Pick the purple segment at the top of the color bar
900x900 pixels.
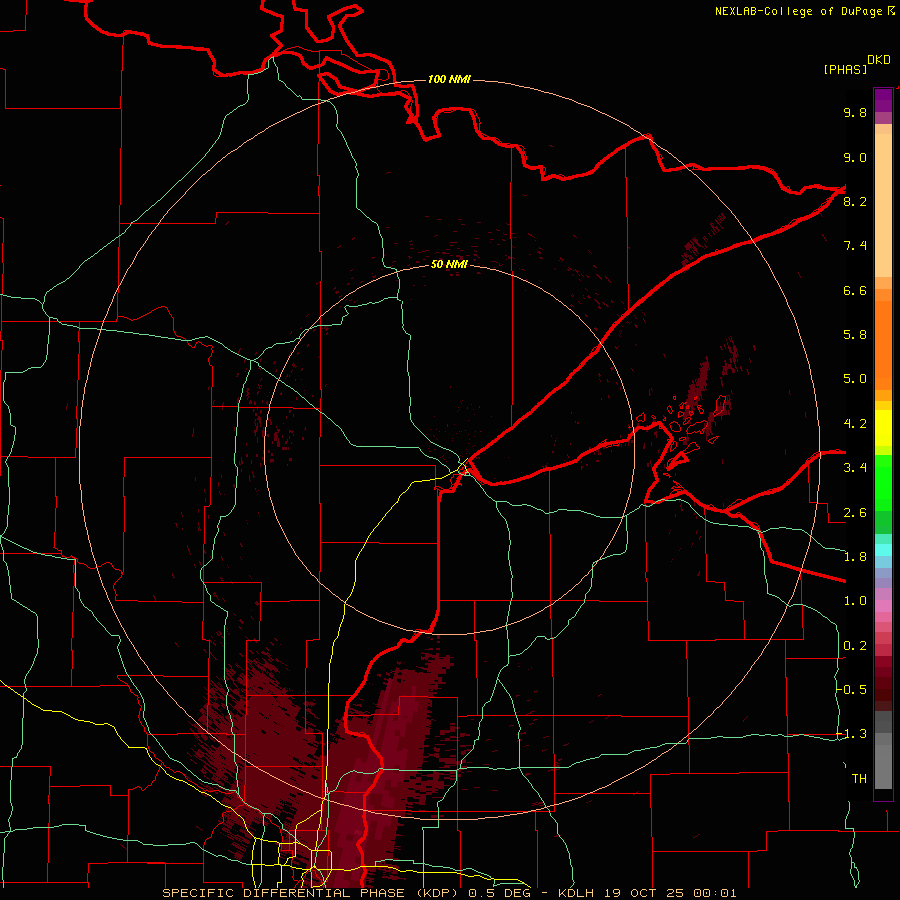(x=883, y=100)
